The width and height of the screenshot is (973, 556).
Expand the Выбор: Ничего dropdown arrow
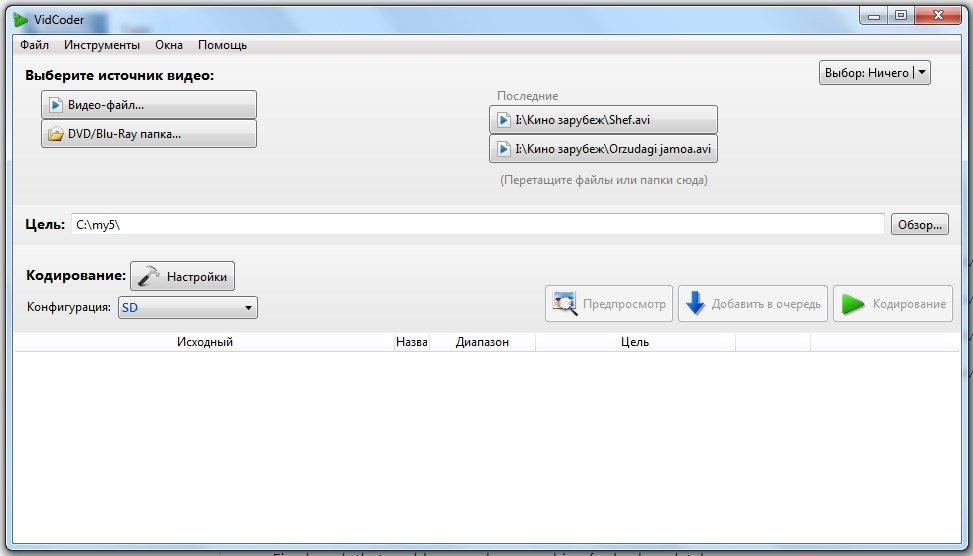click(x=922, y=73)
